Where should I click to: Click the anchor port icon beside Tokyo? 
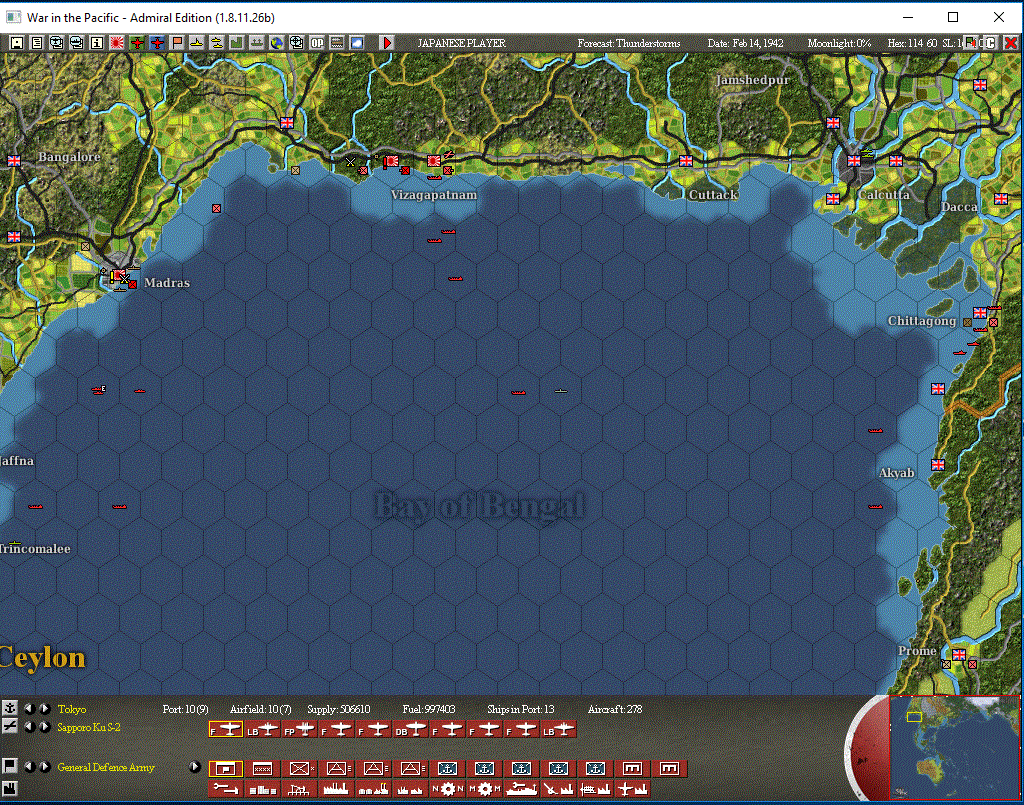point(10,708)
